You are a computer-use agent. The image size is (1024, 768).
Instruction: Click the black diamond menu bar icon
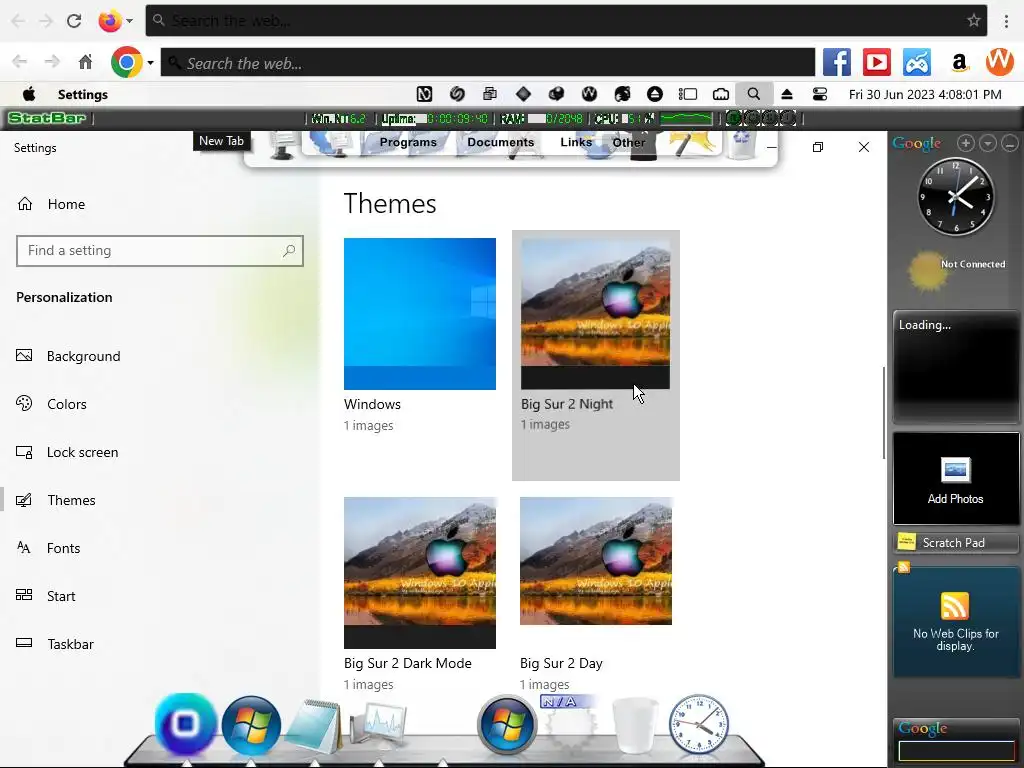click(x=523, y=94)
